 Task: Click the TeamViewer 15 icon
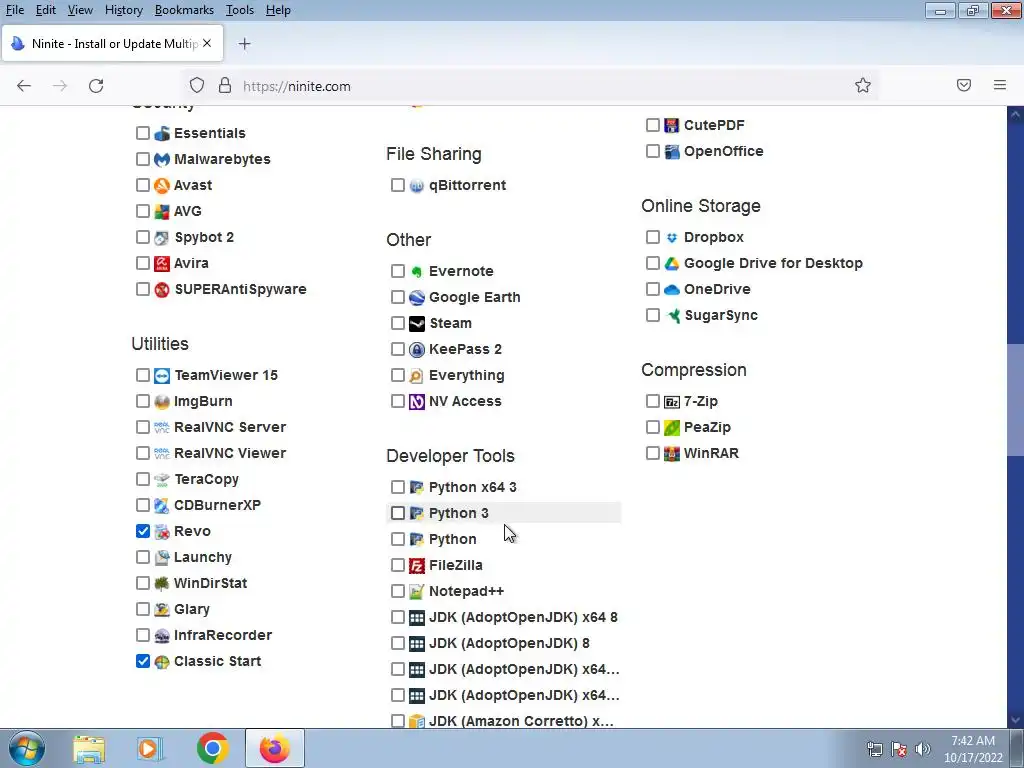point(161,376)
